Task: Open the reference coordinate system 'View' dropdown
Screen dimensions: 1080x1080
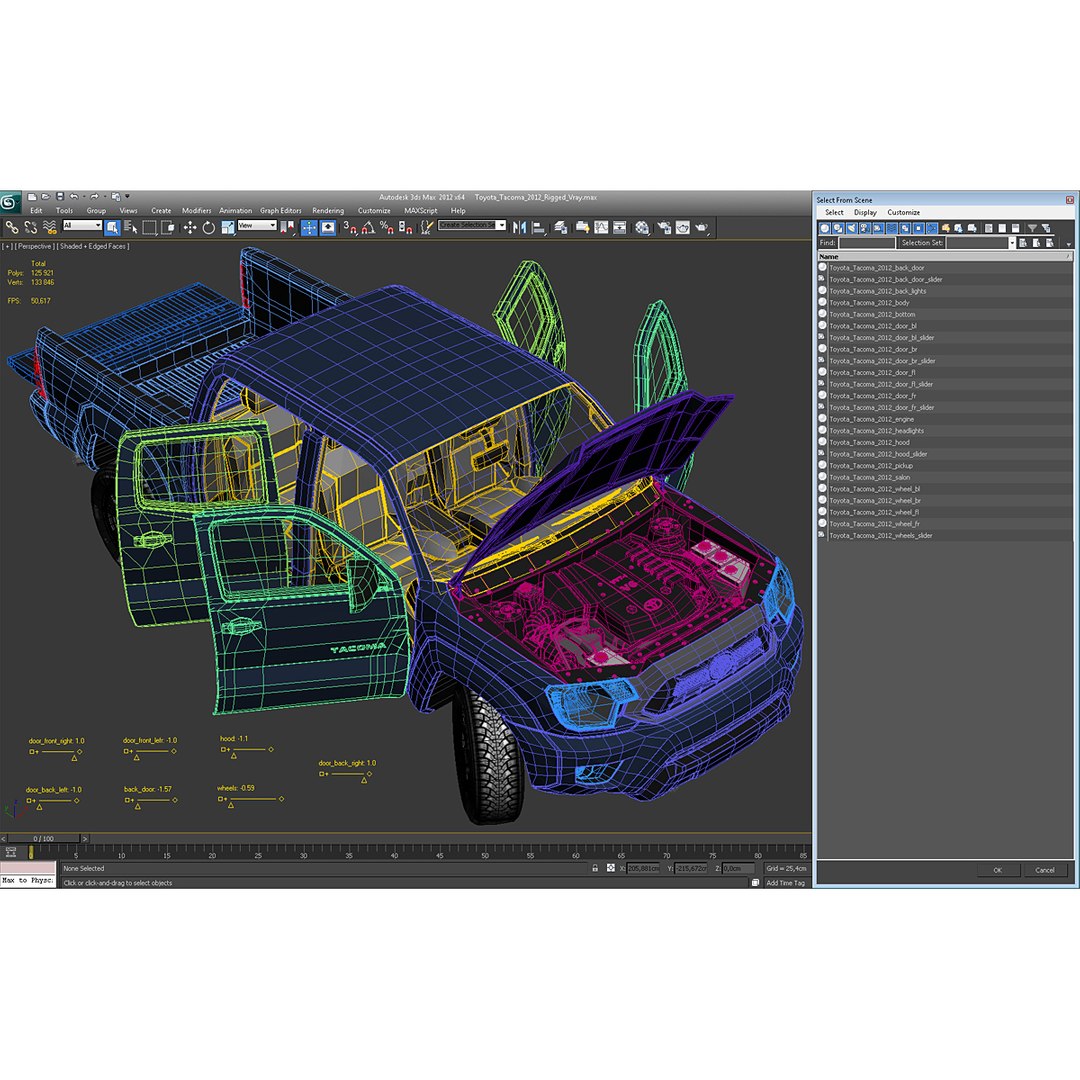Action: click(257, 225)
